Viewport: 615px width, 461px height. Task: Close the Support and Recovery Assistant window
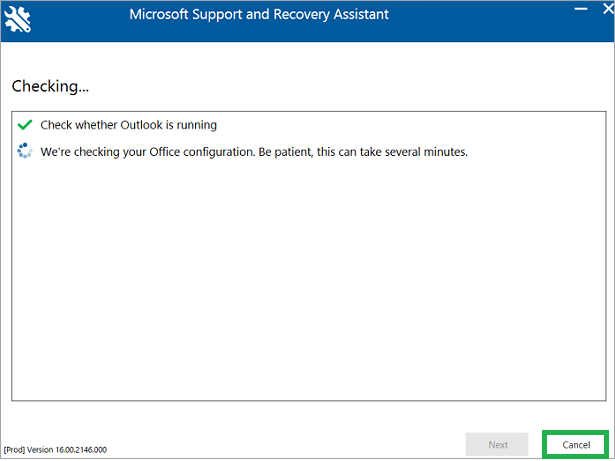[608, 9]
